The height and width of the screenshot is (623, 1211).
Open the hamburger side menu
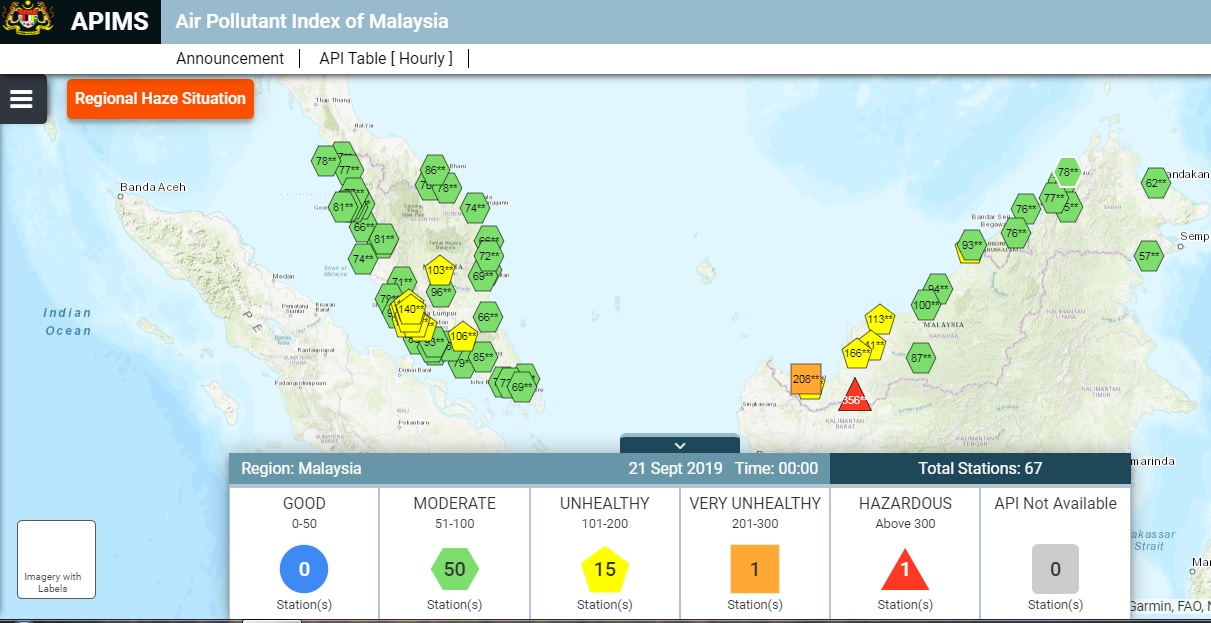(21, 99)
